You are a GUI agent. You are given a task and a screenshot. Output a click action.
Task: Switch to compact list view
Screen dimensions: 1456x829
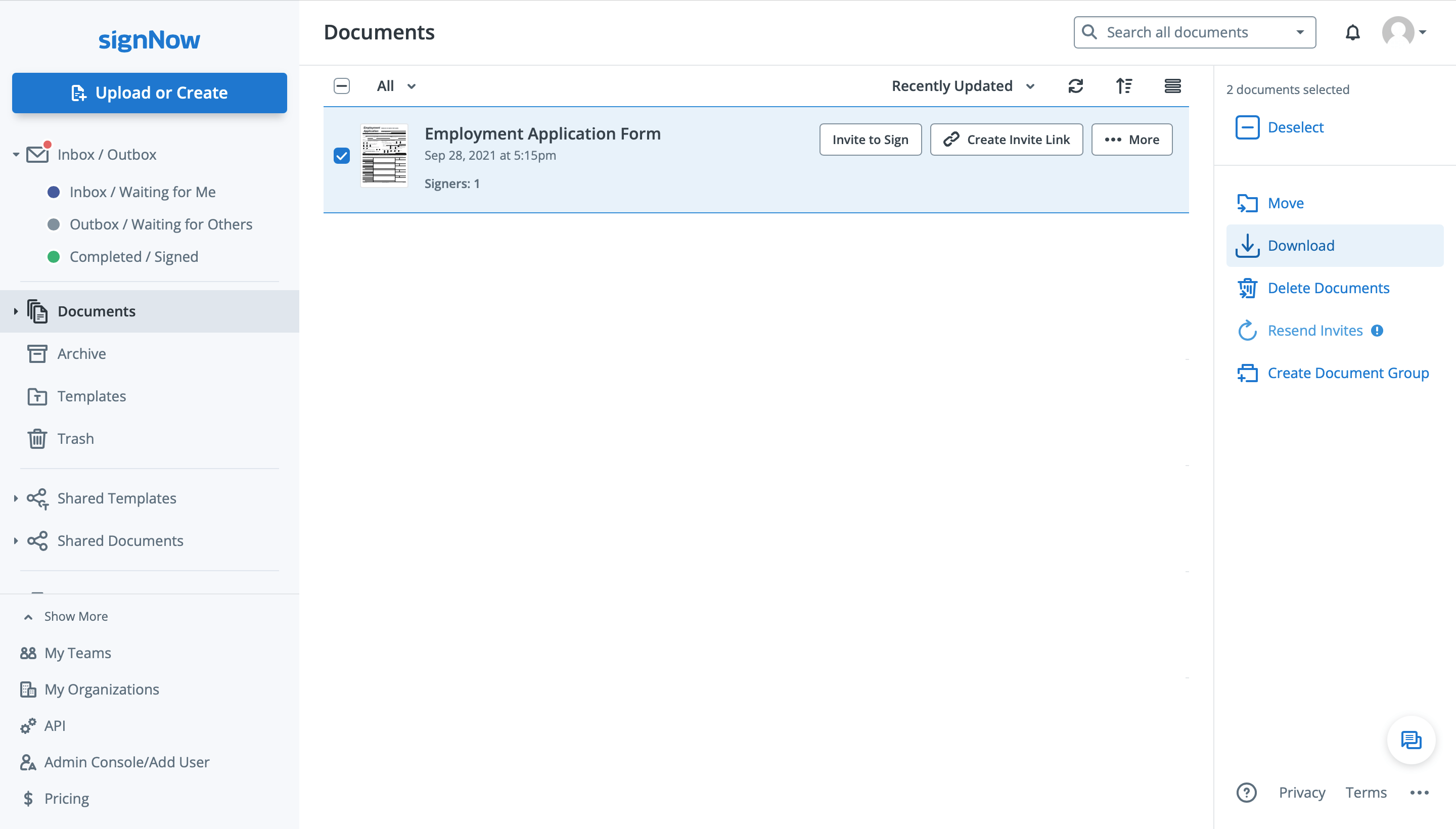1173,86
